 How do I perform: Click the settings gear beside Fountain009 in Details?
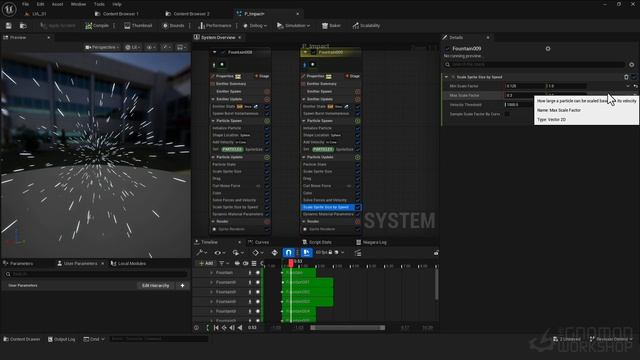click(548, 49)
